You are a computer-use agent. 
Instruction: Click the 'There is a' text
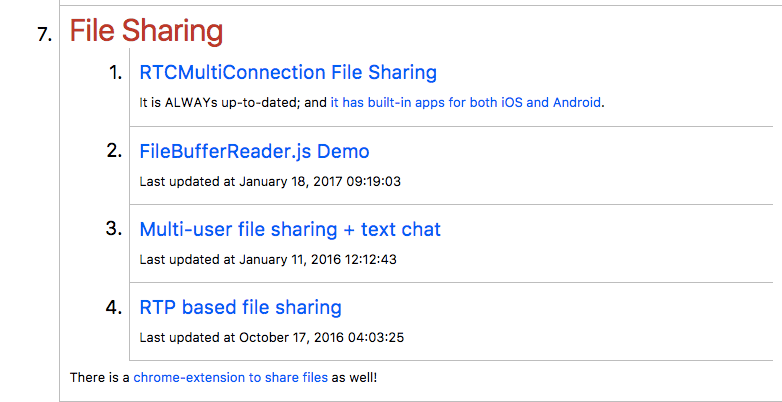coord(99,378)
